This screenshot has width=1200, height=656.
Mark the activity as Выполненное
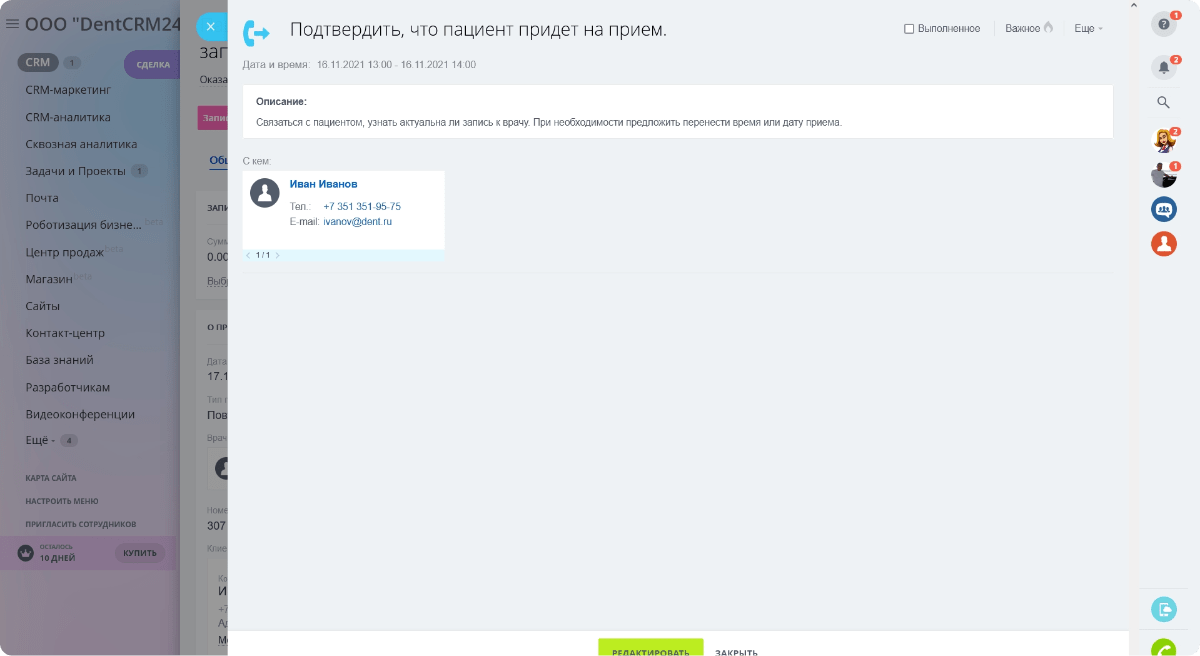click(909, 29)
